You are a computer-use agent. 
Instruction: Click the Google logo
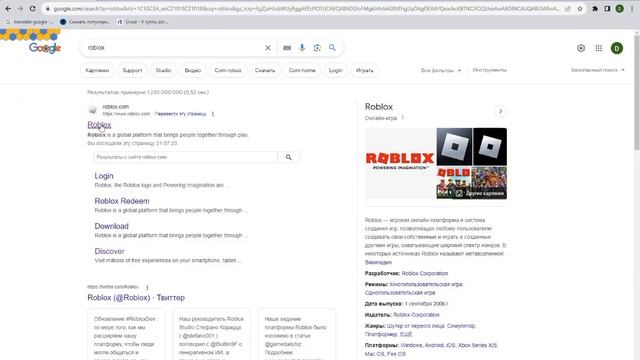coord(45,48)
